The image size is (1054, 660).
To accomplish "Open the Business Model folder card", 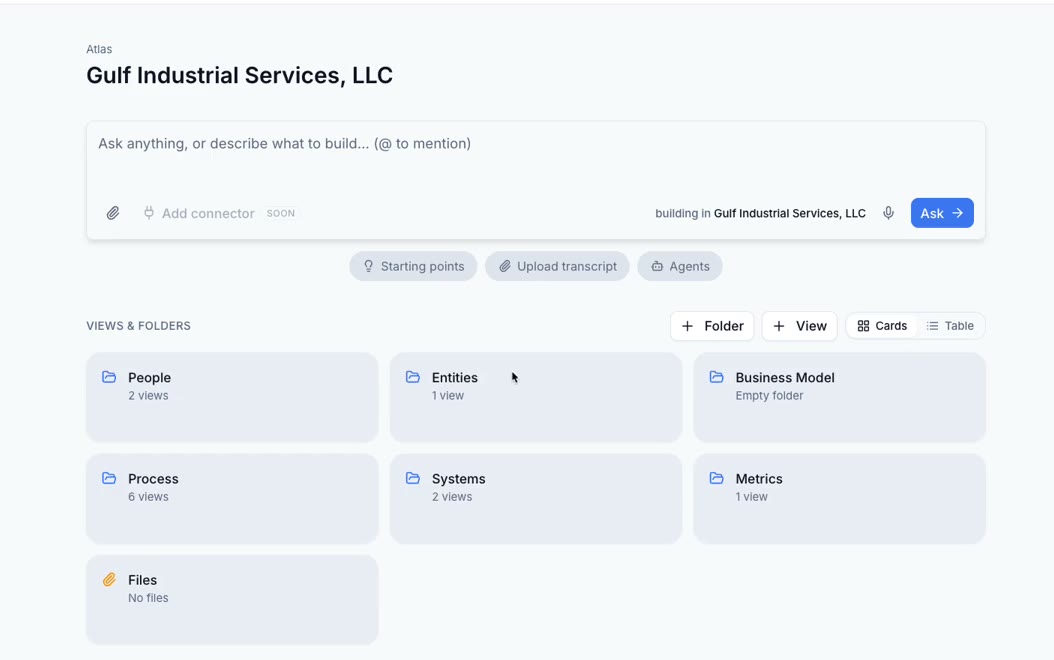I will [840, 397].
